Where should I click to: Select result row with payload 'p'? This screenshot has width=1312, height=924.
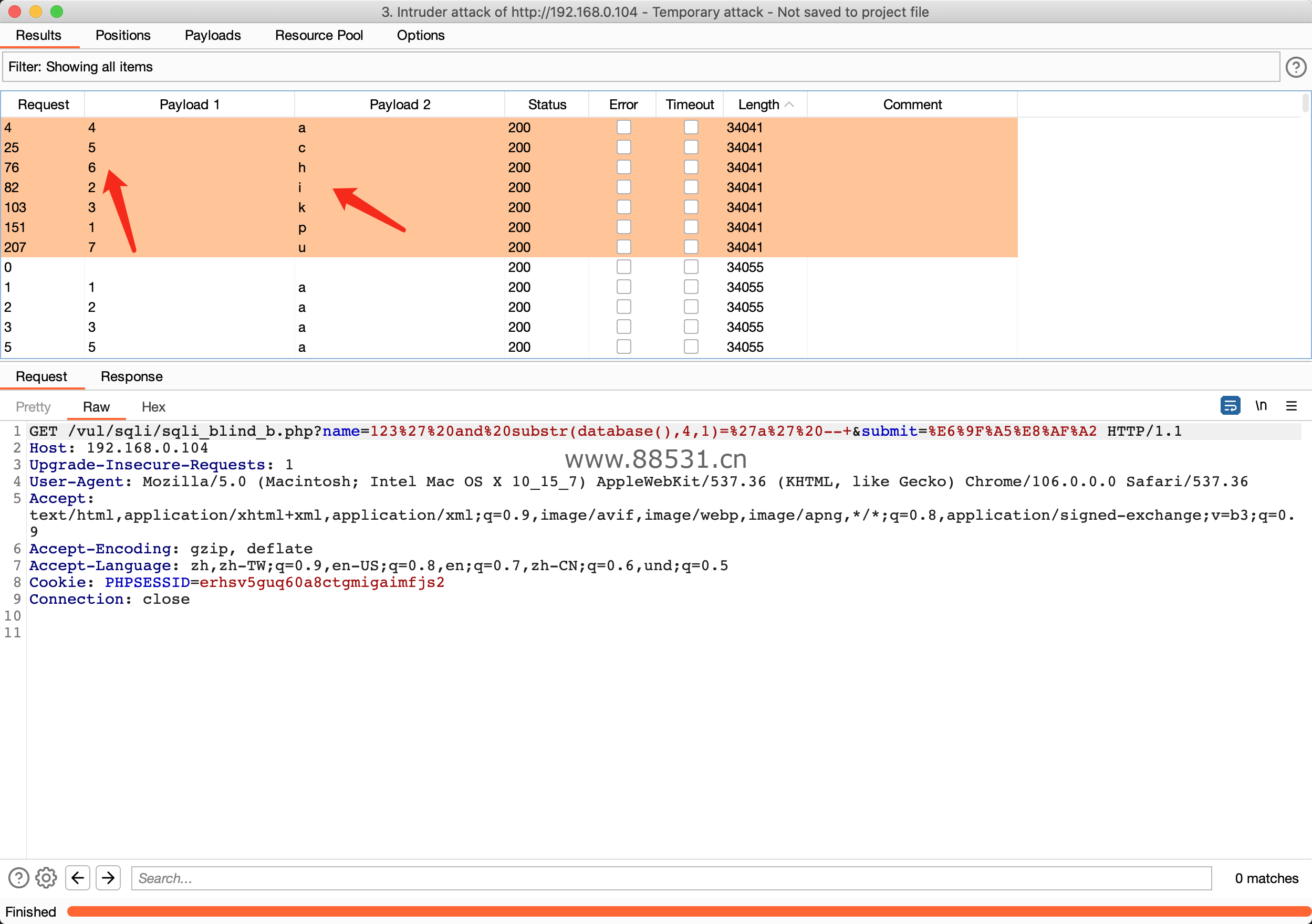(509, 227)
